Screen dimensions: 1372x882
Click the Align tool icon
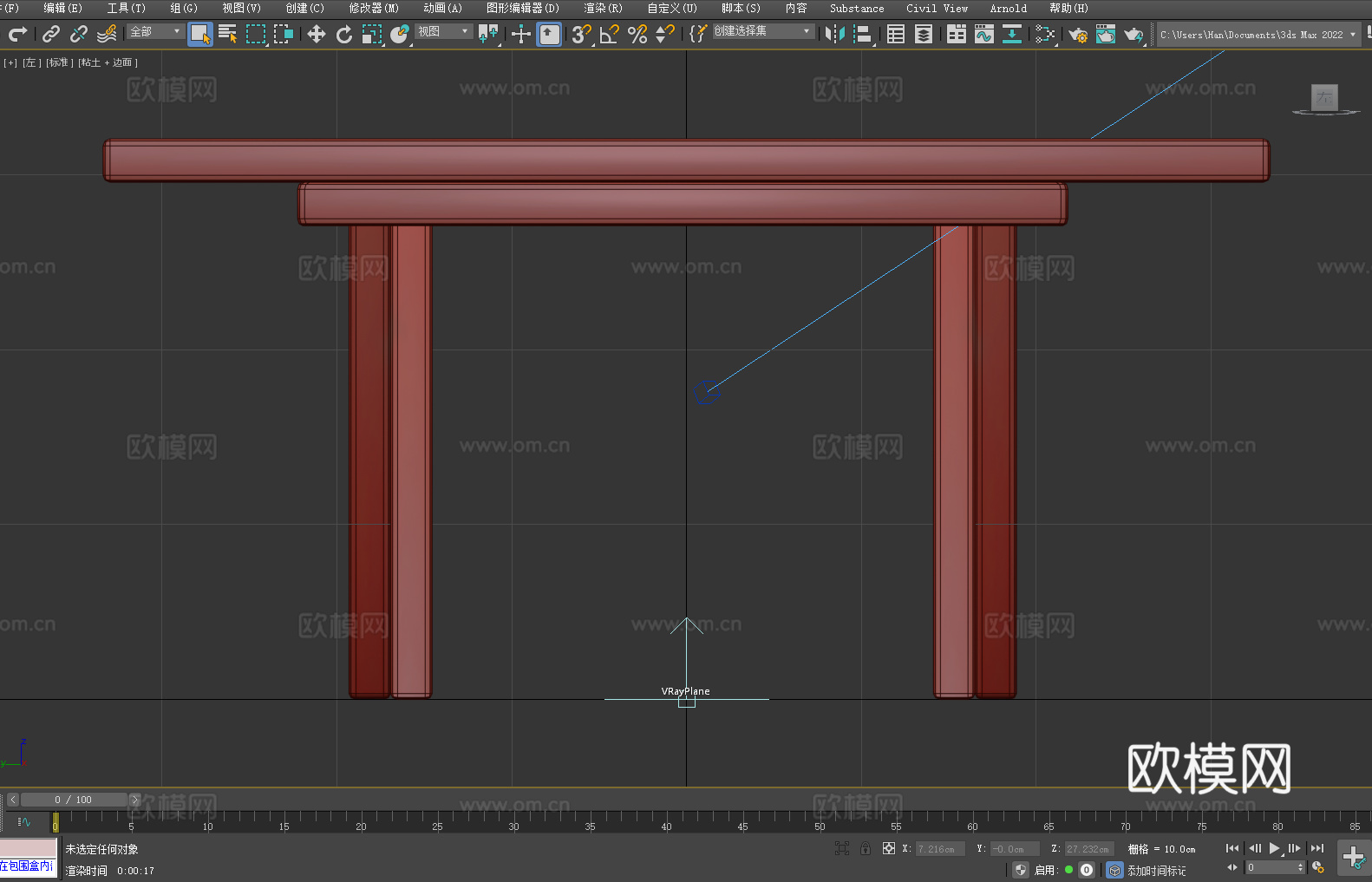coord(863,34)
